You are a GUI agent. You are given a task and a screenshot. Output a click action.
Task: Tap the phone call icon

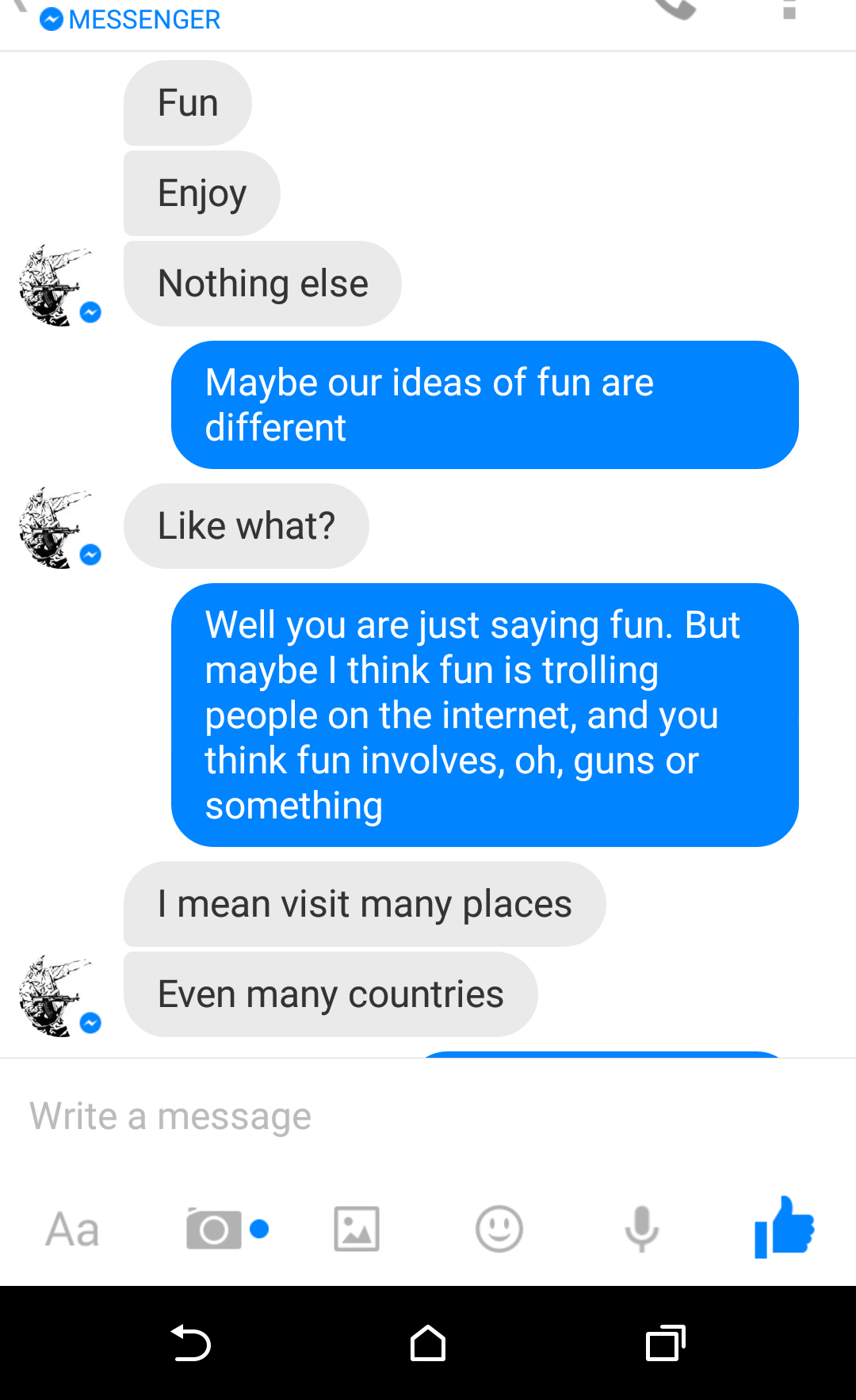pyautogui.click(x=675, y=10)
